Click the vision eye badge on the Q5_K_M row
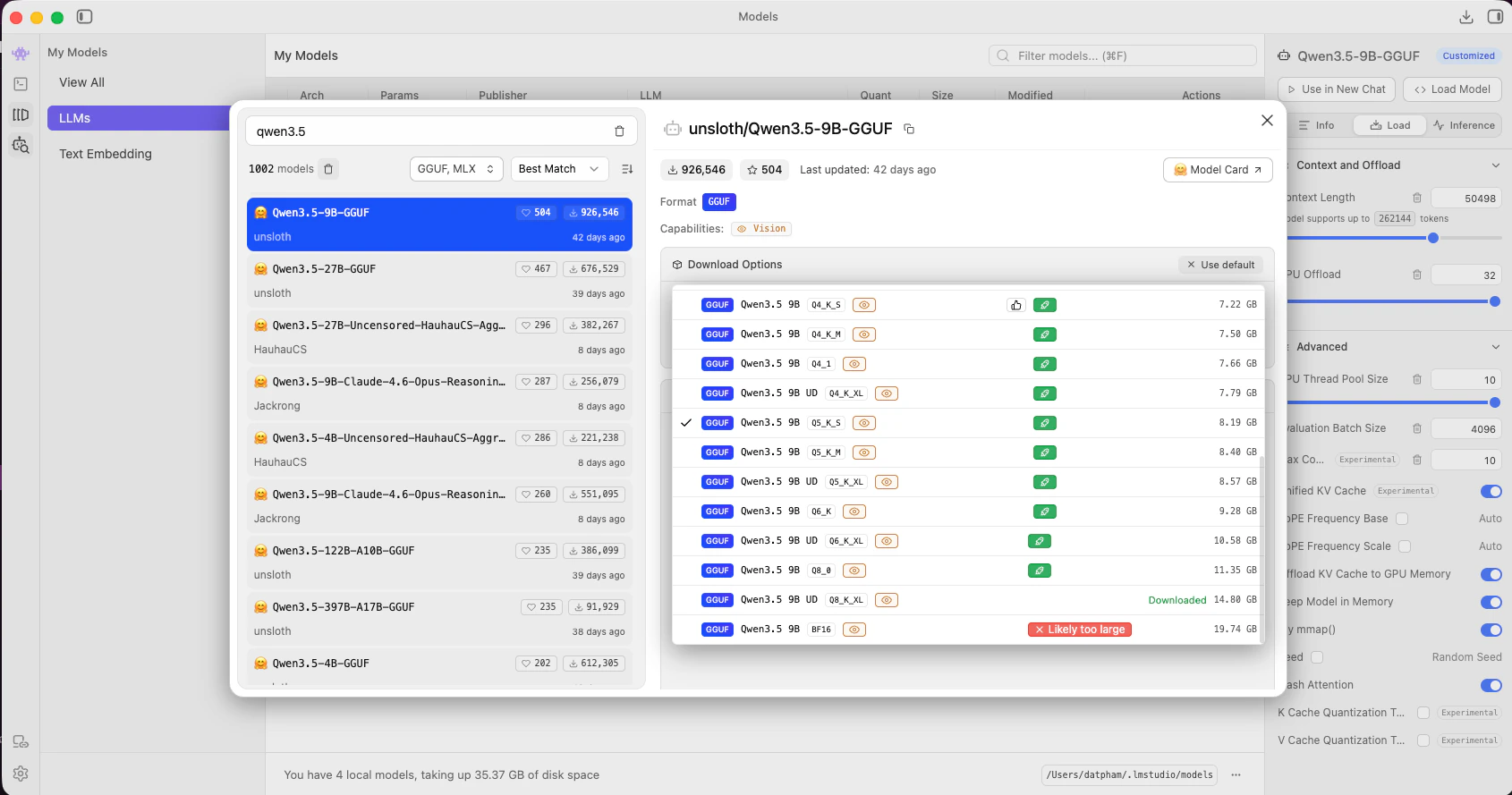Viewport: 1512px width, 795px height. (864, 452)
